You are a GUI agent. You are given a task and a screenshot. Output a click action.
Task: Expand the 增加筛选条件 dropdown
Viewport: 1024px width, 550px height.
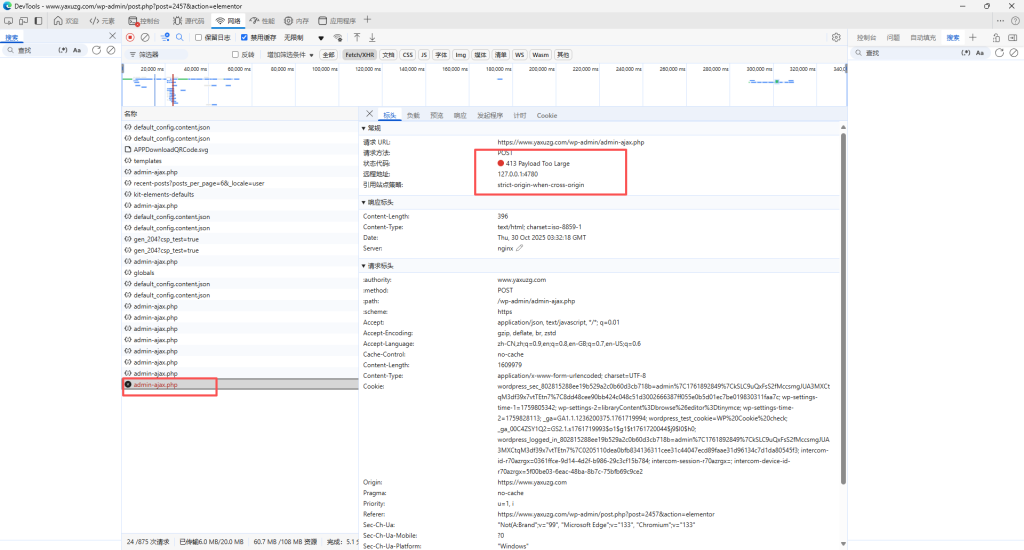289,54
